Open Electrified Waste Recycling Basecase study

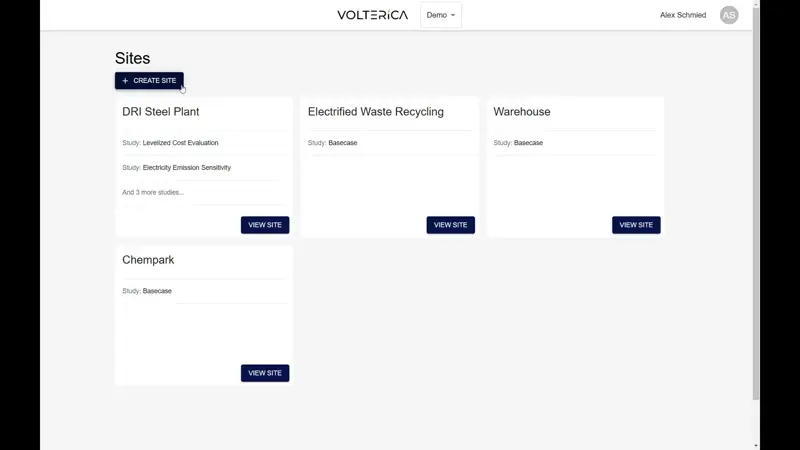tap(342, 143)
